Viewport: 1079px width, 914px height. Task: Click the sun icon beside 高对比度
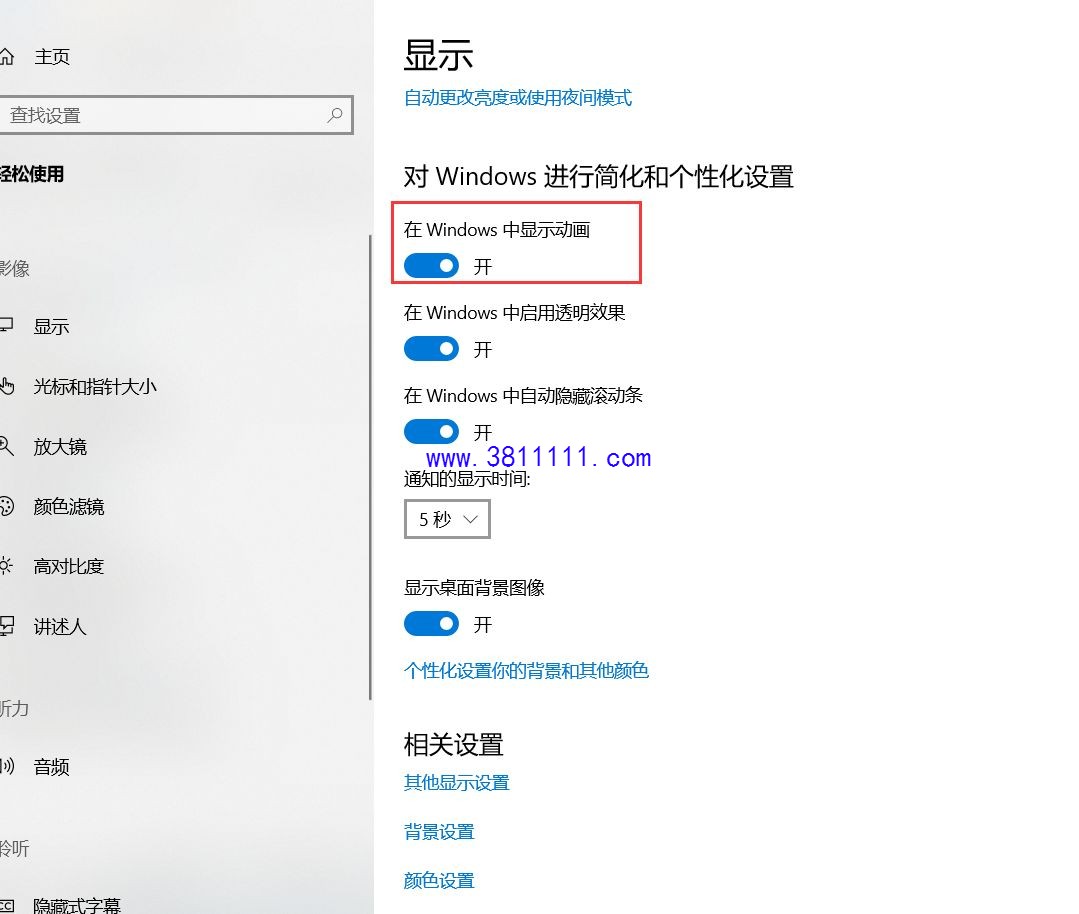tap(6, 566)
